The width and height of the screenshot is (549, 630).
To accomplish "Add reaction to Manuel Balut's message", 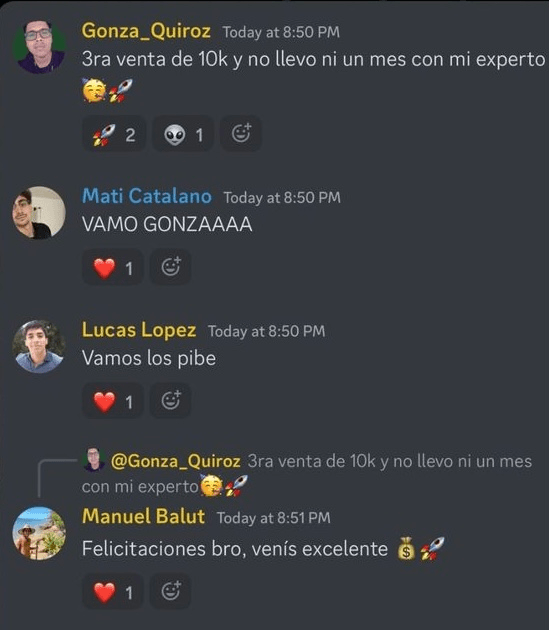I will click(170, 592).
